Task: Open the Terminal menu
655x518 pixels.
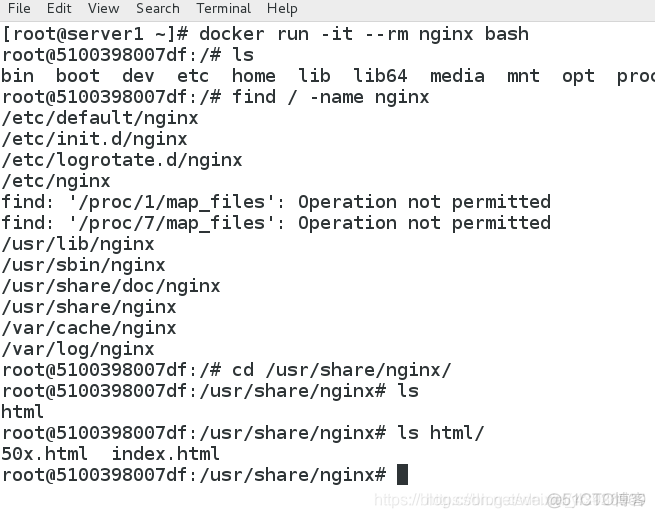Action: click(223, 8)
